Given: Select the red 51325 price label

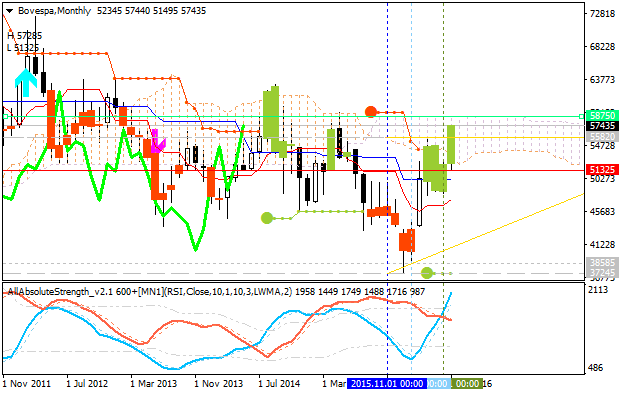Looking at the screenshot, I should (602, 170).
